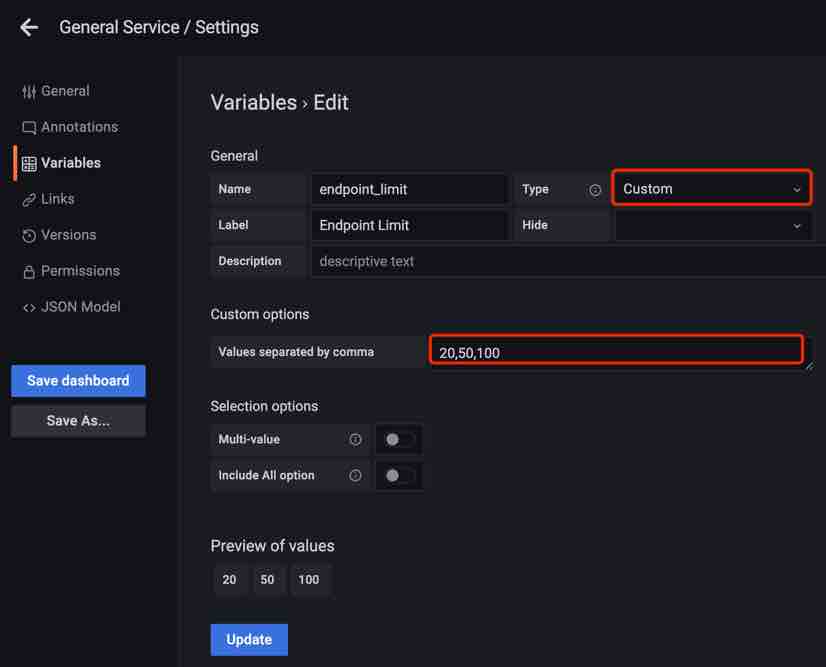Enable the Multi-value switch
This screenshot has width=826, height=667.
pos(399,440)
